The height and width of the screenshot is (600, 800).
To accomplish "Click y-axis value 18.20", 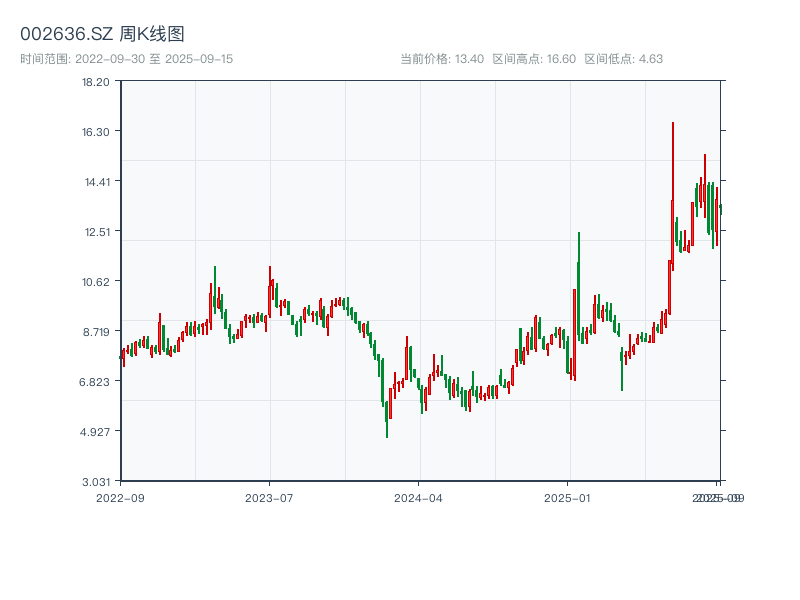I will pyautogui.click(x=96, y=82).
